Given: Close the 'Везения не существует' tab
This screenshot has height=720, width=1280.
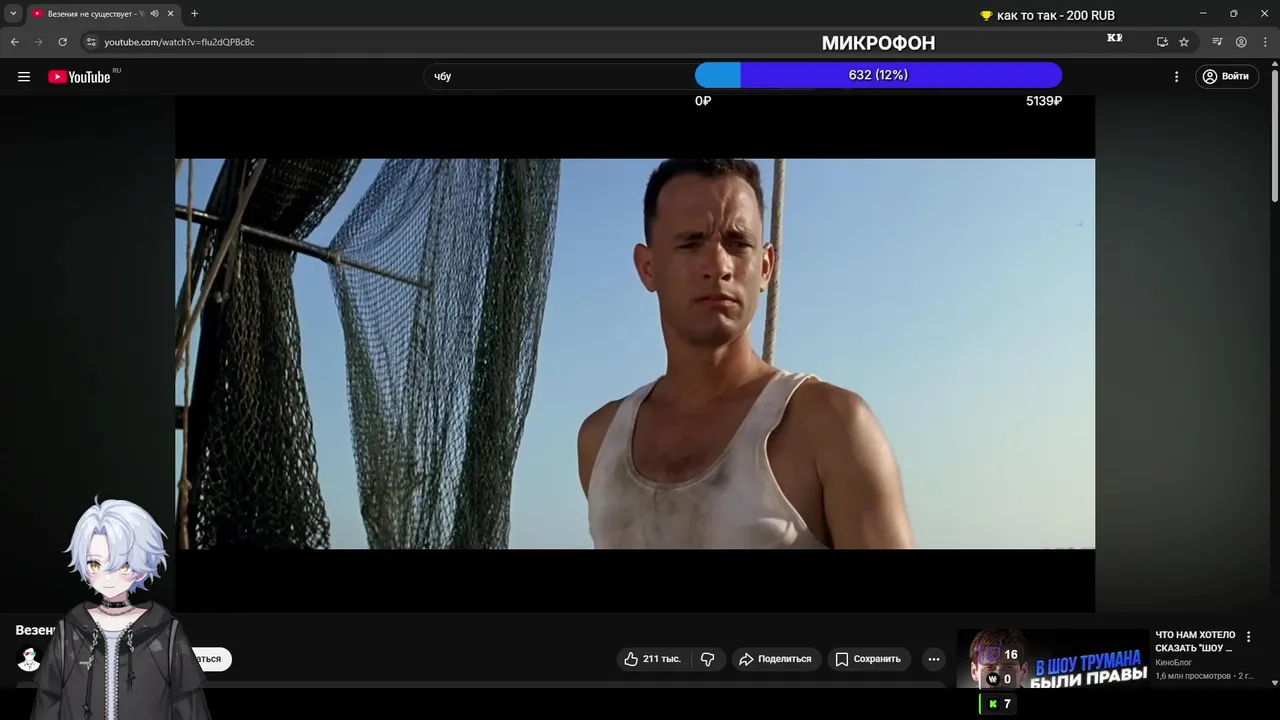Looking at the screenshot, I should pos(170,14).
